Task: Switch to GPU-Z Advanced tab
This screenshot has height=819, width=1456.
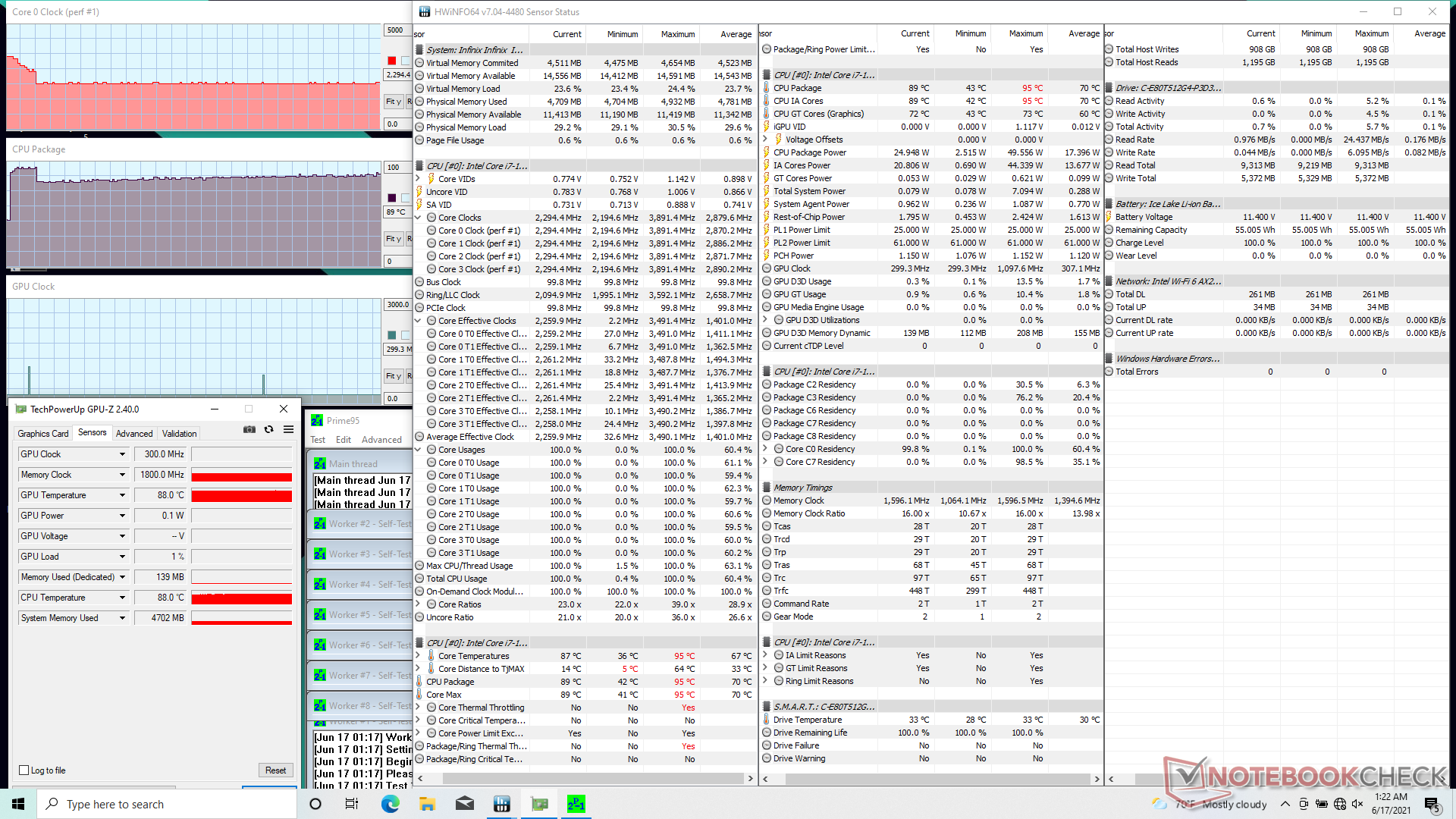Action: [134, 434]
